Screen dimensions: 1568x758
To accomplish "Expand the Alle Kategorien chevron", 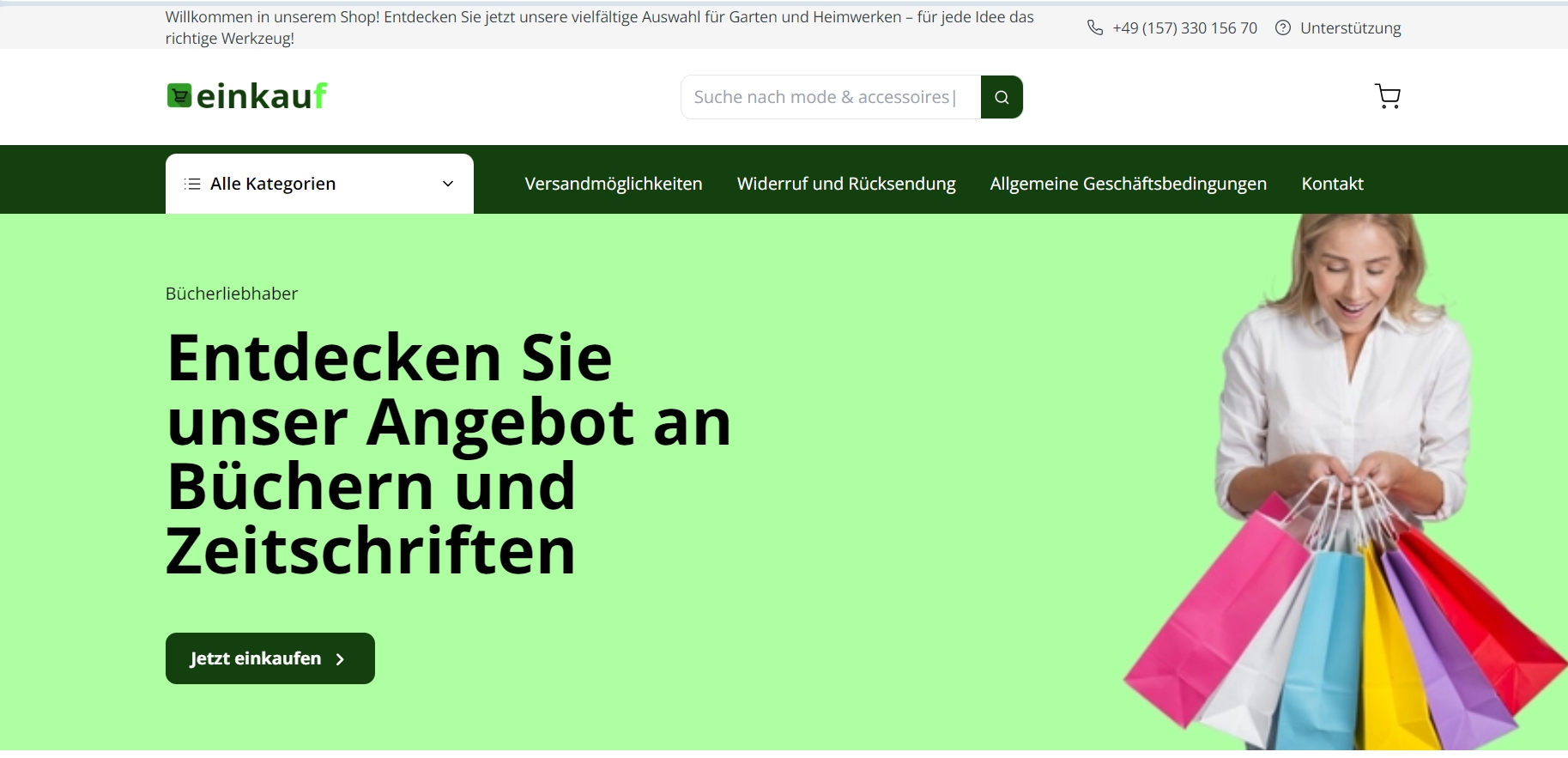I will (448, 184).
